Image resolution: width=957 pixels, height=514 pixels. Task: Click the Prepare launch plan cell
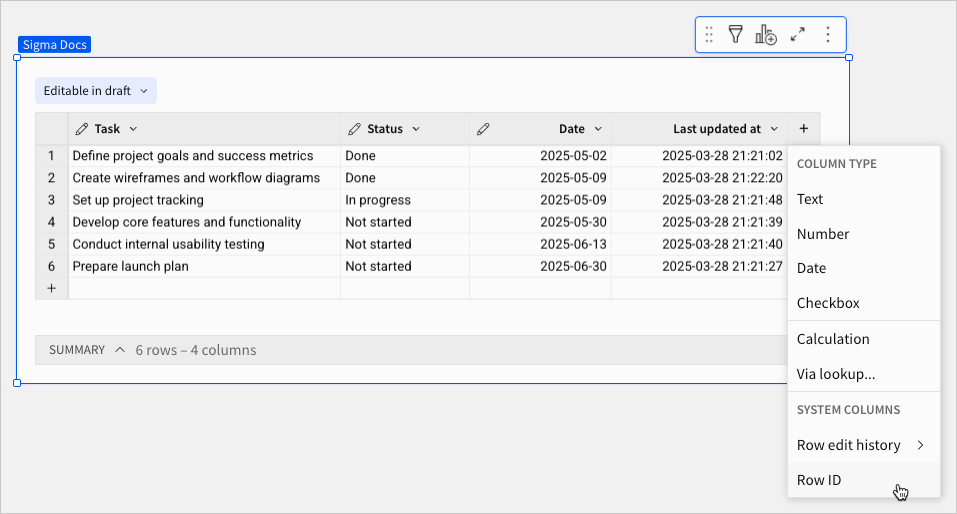tap(130, 267)
